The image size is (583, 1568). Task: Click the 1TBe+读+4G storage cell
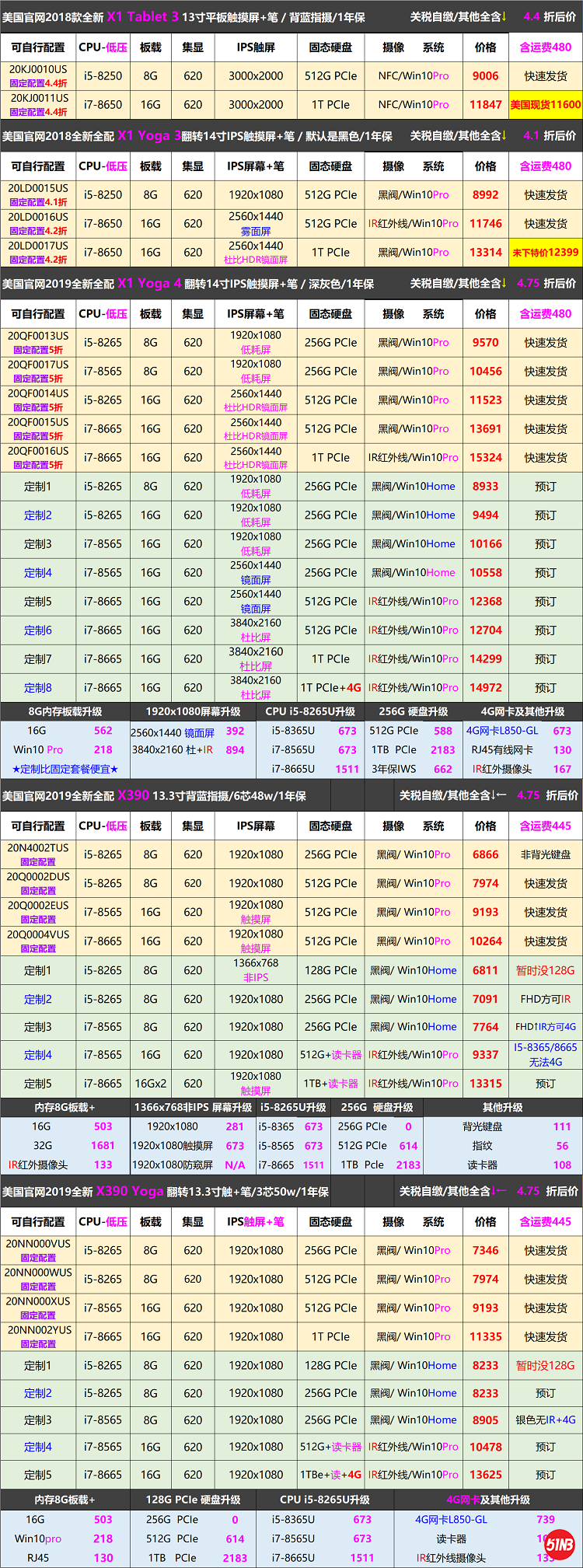coord(331,1474)
